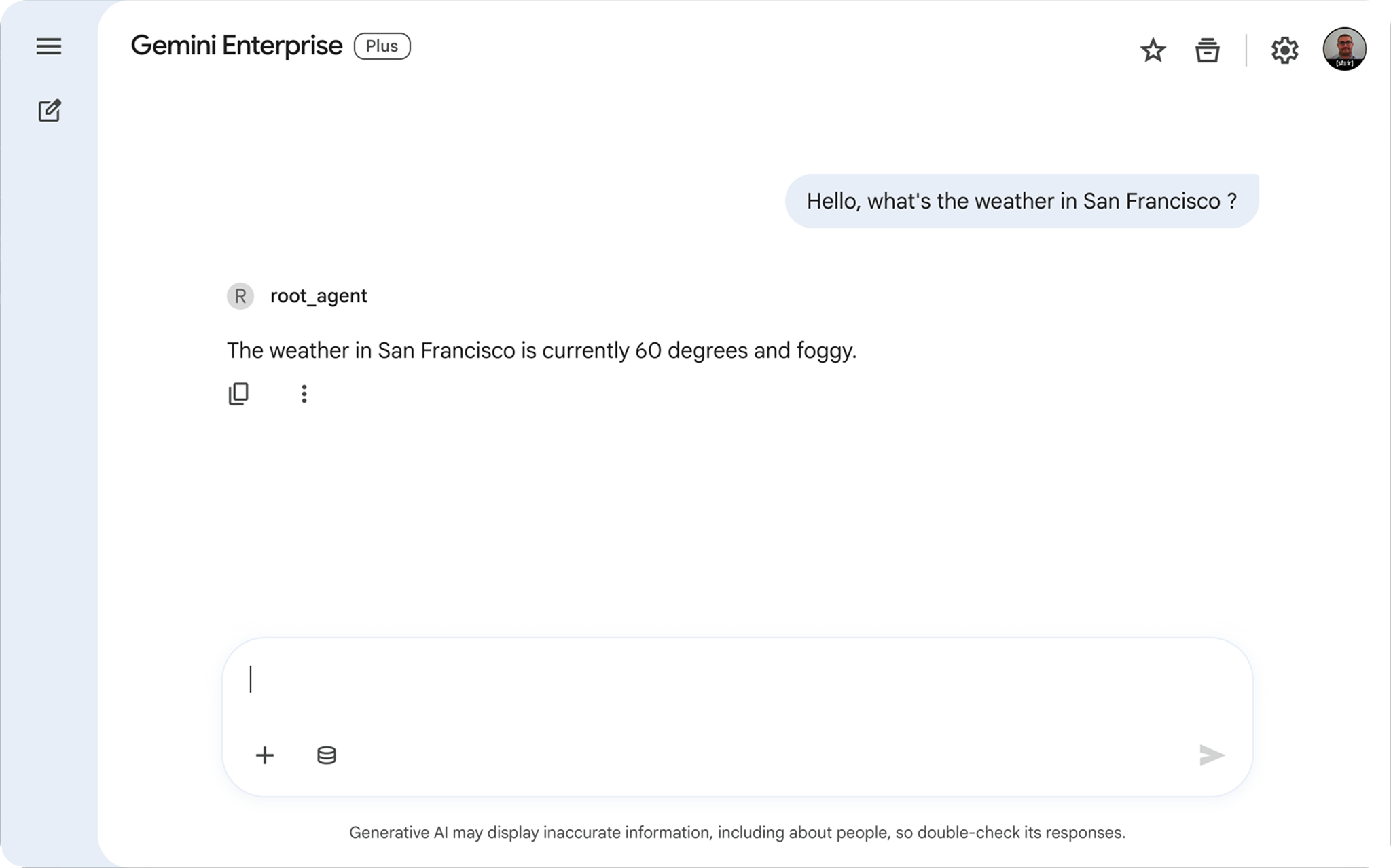Click the star favorites icon

point(1153,50)
